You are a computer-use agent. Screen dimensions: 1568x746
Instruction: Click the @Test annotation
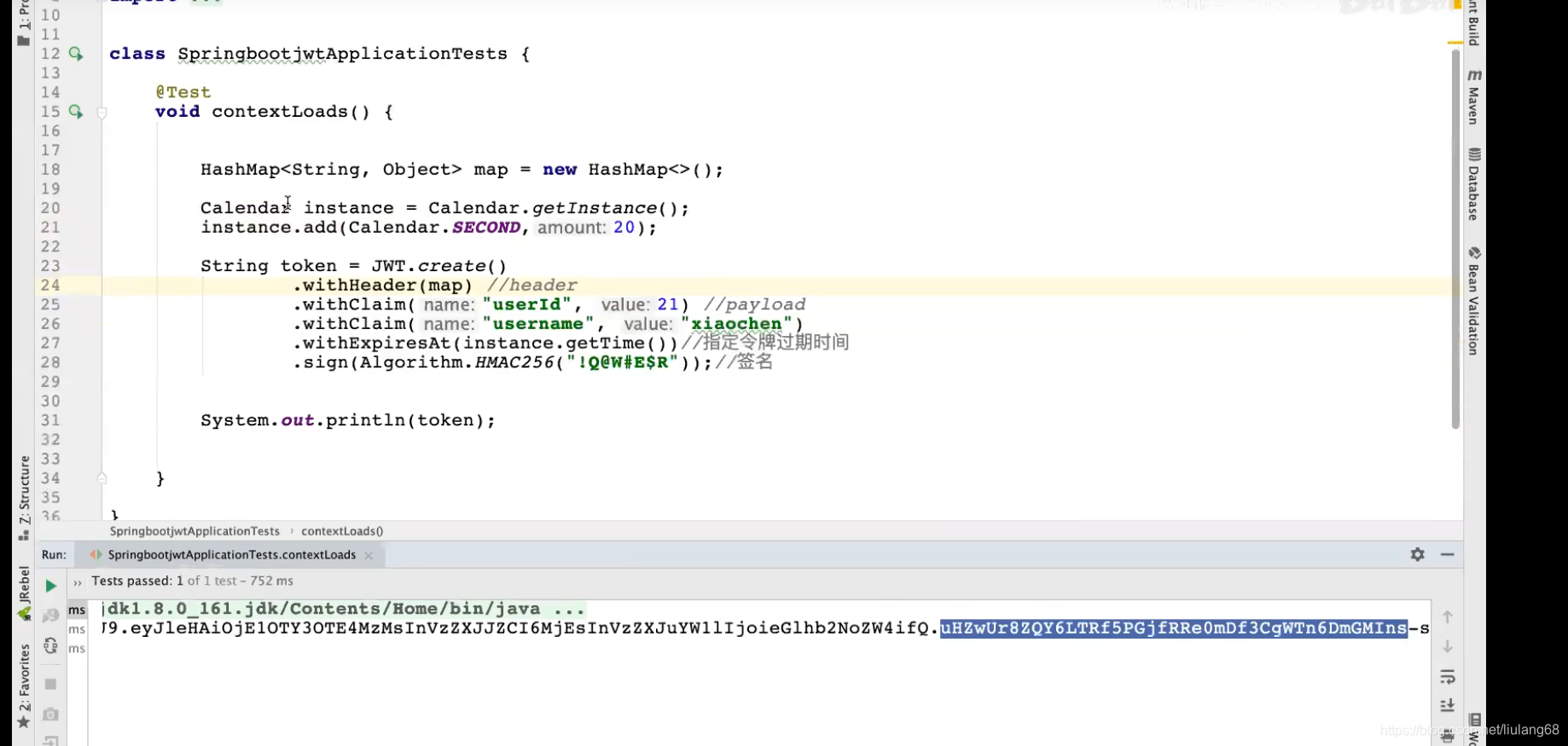(x=183, y=92)
